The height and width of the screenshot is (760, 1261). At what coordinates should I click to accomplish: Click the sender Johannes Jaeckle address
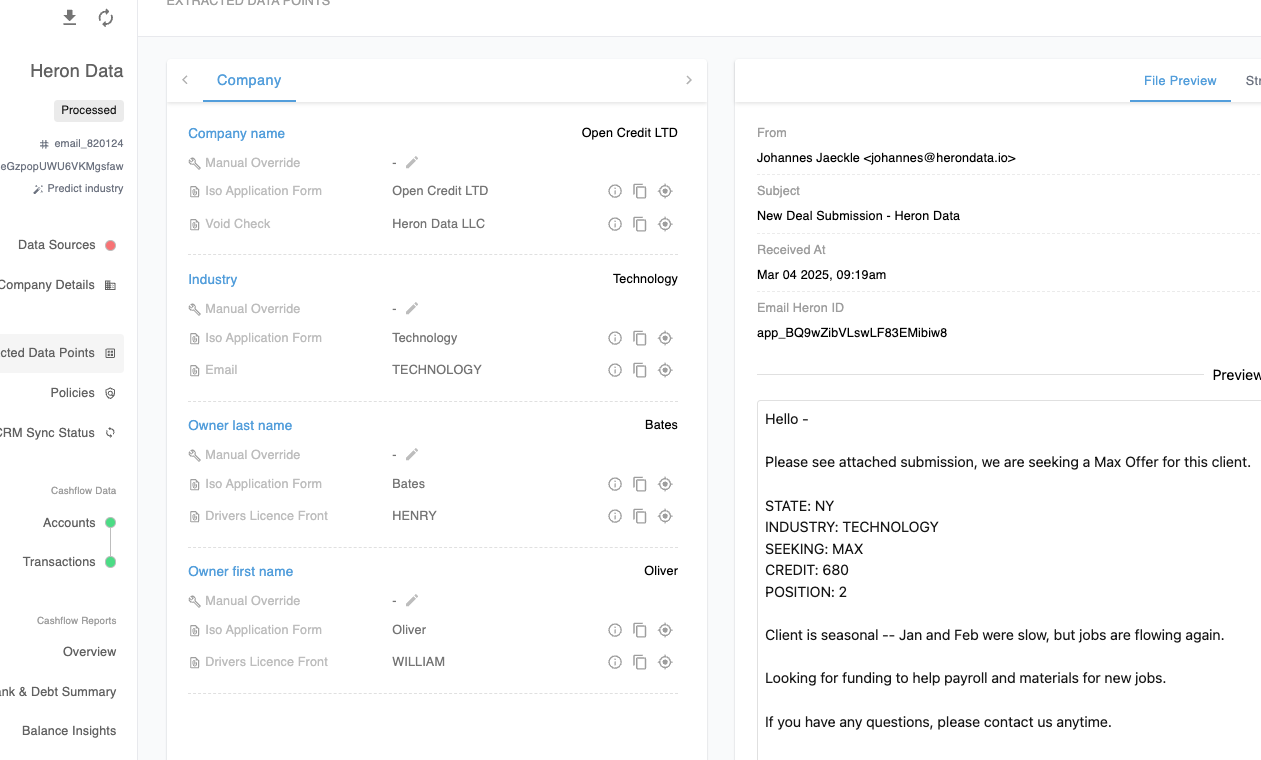(x=886, y=158)
